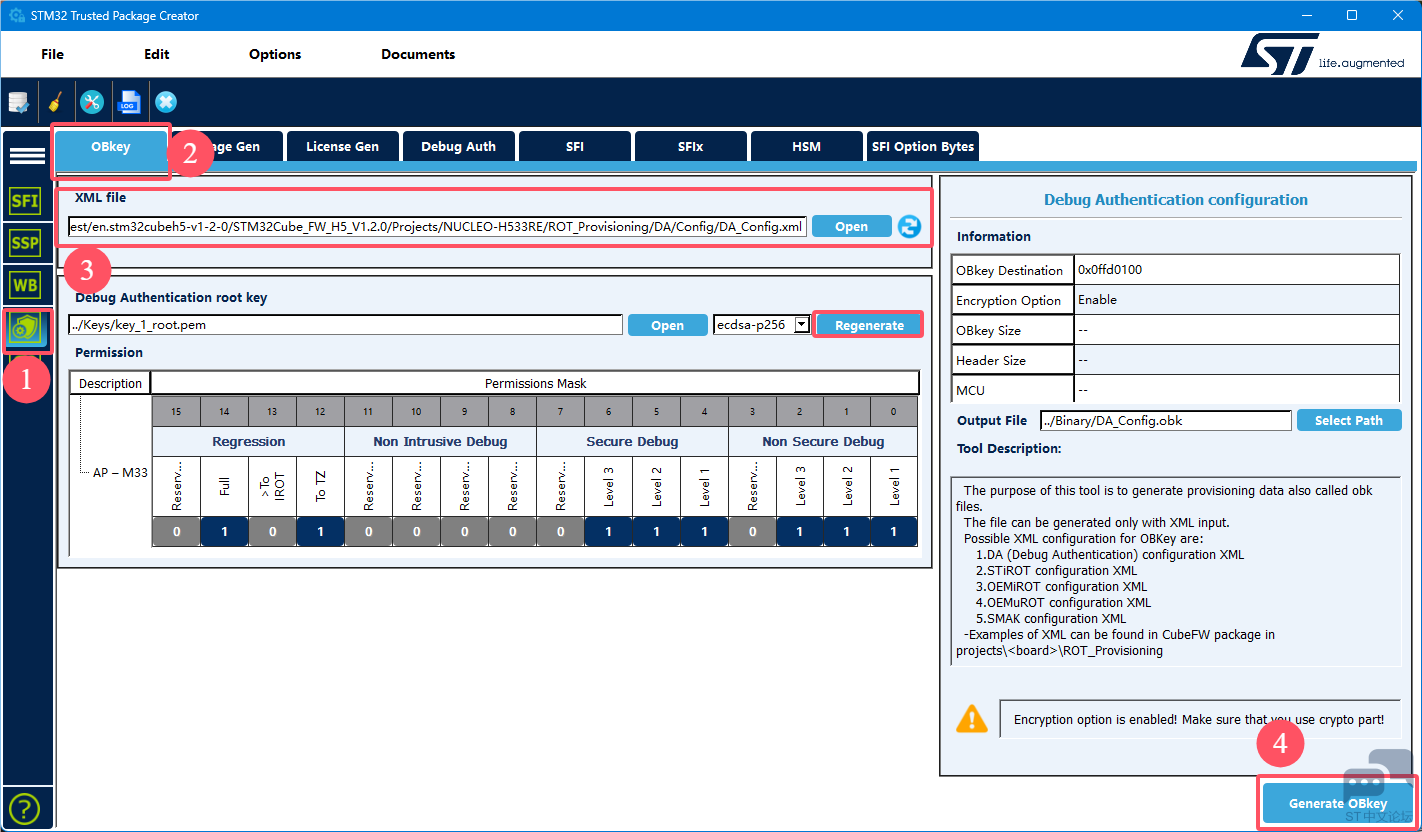Toggle Secure Debug Level 2 bit 5
The image size is (1422, 832).
[x=656, y=532]
